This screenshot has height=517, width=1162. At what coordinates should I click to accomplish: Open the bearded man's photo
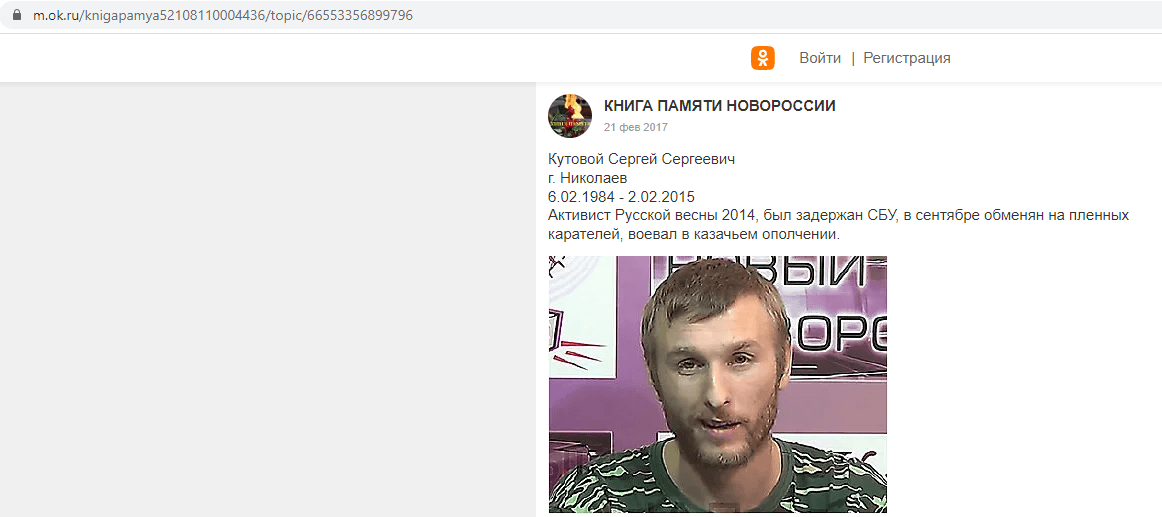(717, 384)
